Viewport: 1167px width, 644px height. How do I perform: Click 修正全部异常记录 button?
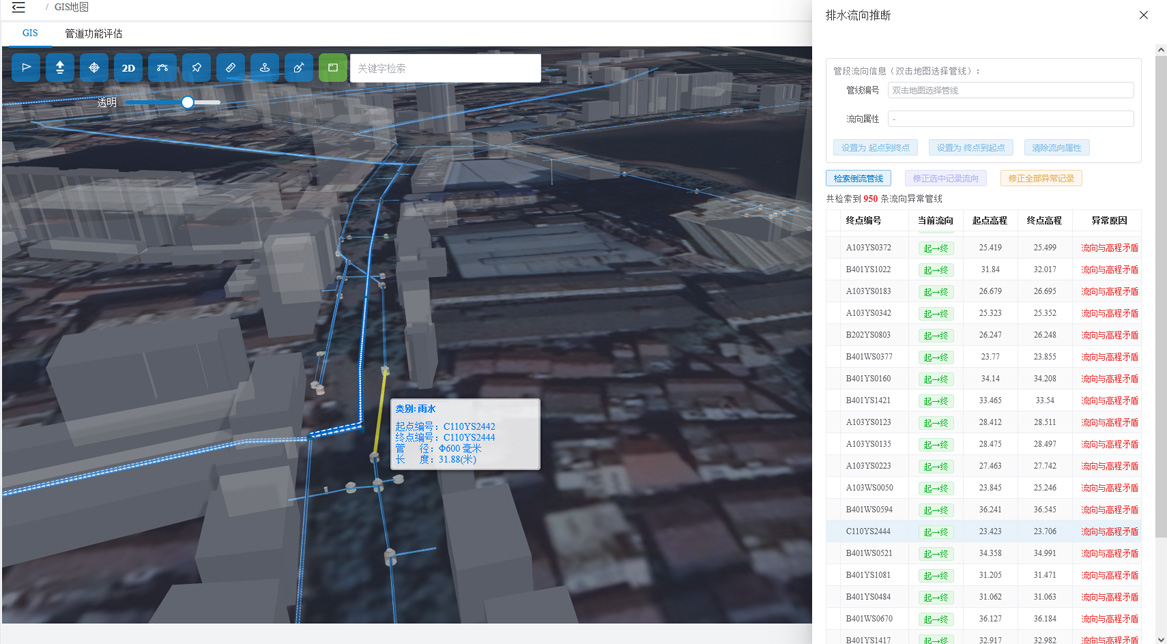point(1041,179)
